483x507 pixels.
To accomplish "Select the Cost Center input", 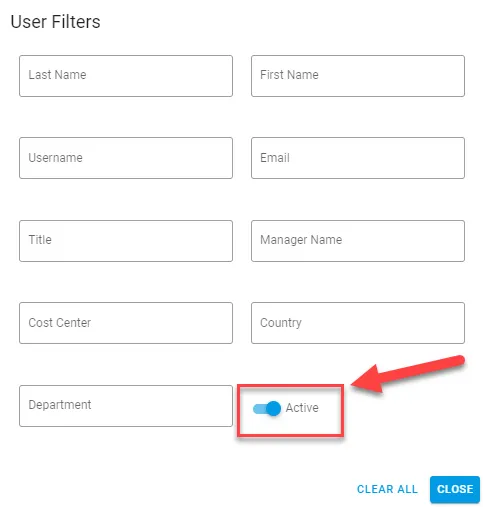I will 126,323.
